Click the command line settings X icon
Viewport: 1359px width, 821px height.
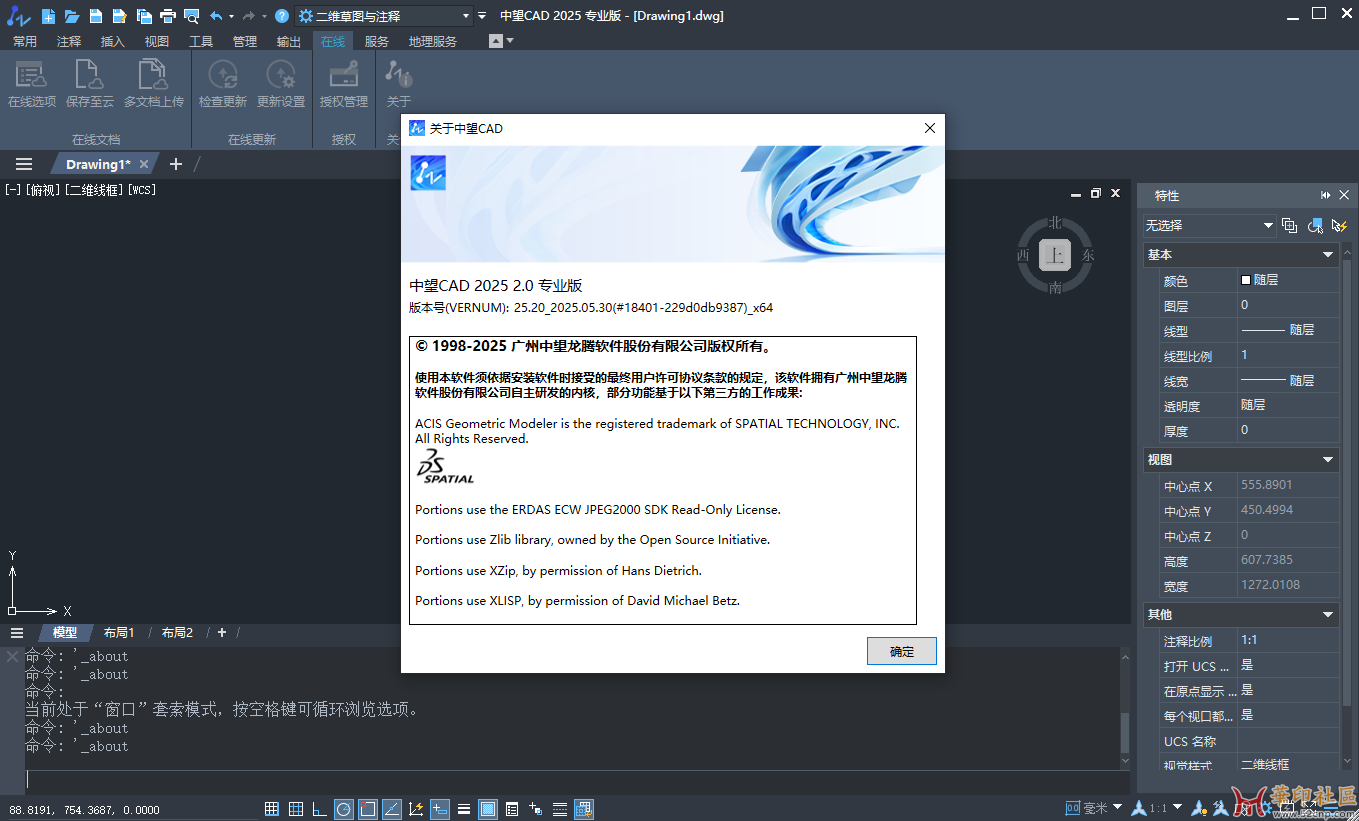pyautogui.click(x=12, y=656)
